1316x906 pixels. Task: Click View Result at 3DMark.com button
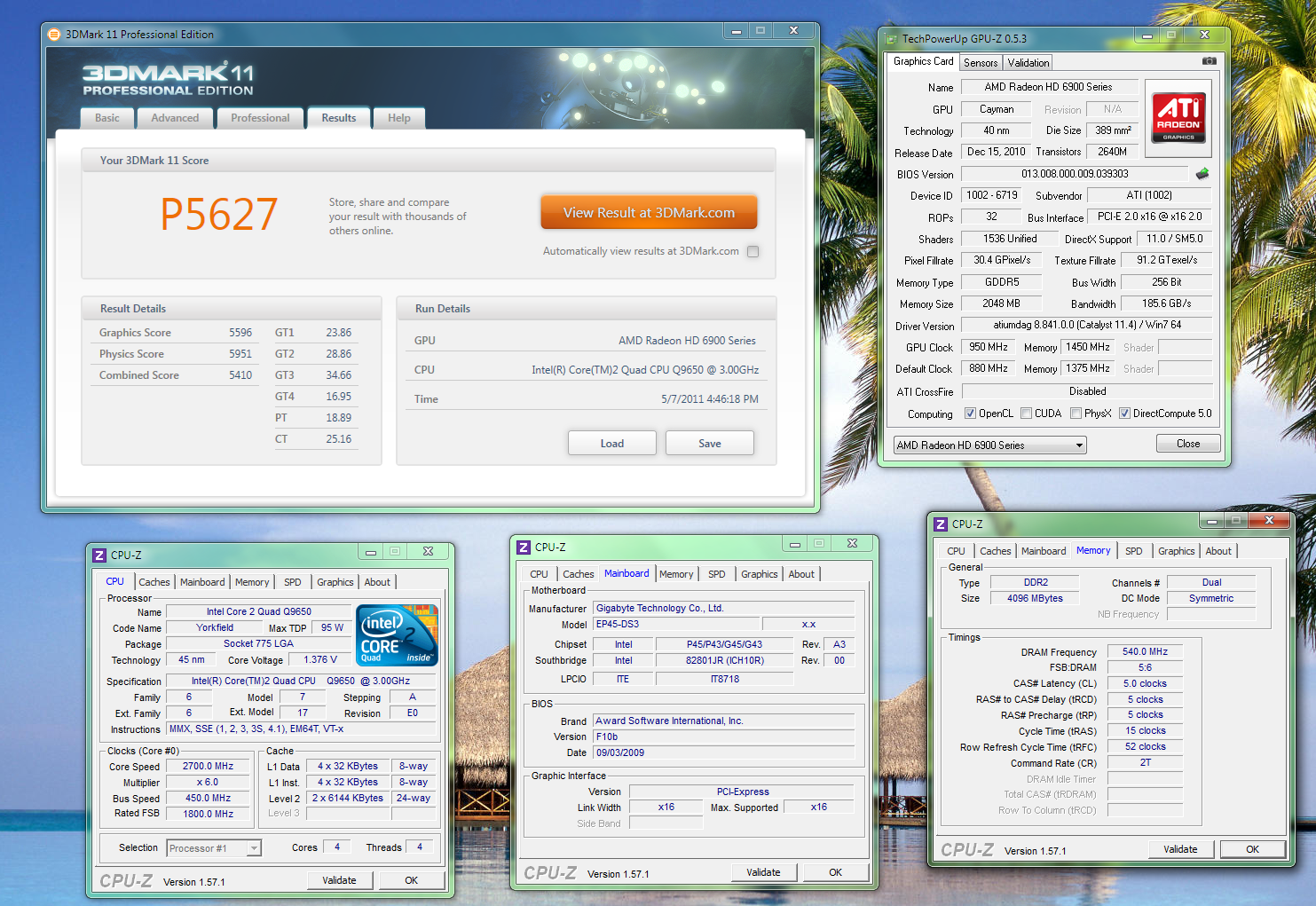pos(649,213)
